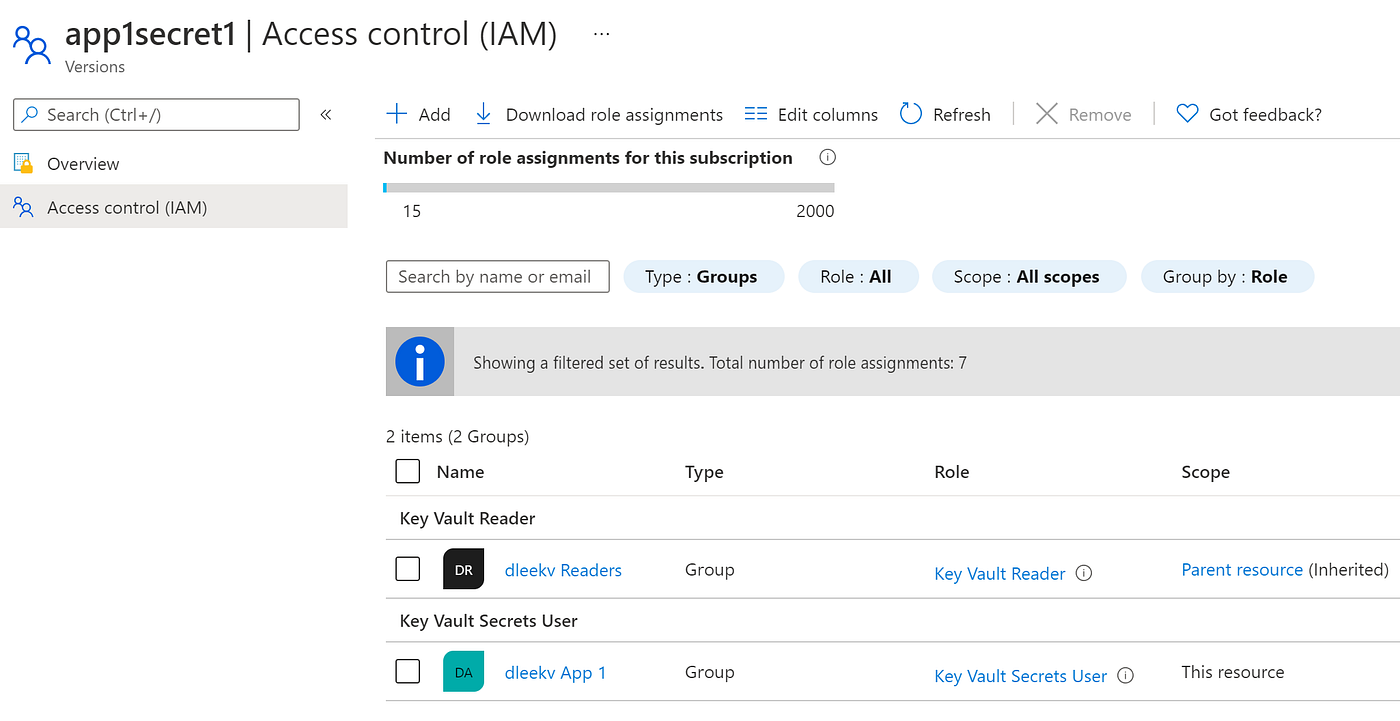Image resolution: width=1400 pixels, height=721 pixels.
Task: Click info icon next to Key Vault Secrets User
Action: [1125, 675]
